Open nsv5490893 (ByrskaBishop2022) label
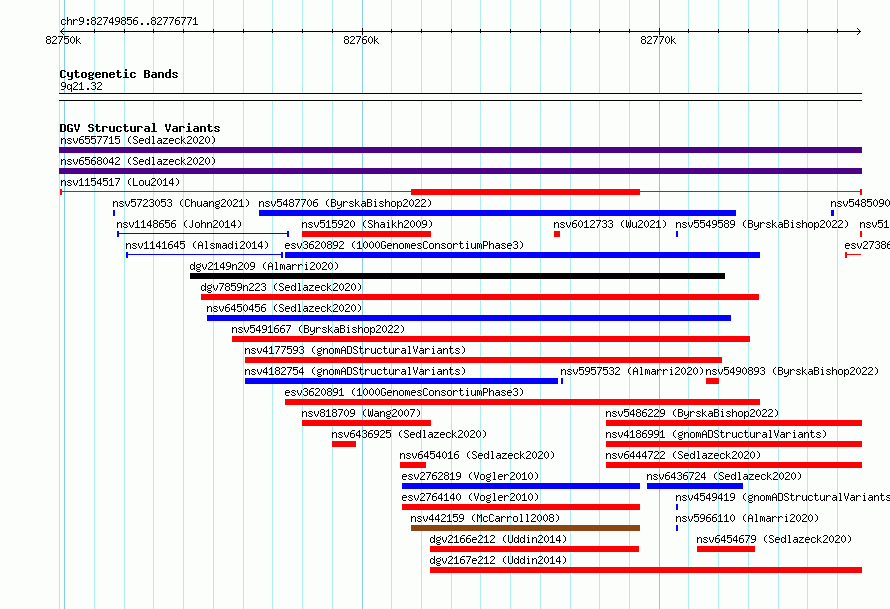This screenshot has height=609, width=890. [x=792, y=371]
